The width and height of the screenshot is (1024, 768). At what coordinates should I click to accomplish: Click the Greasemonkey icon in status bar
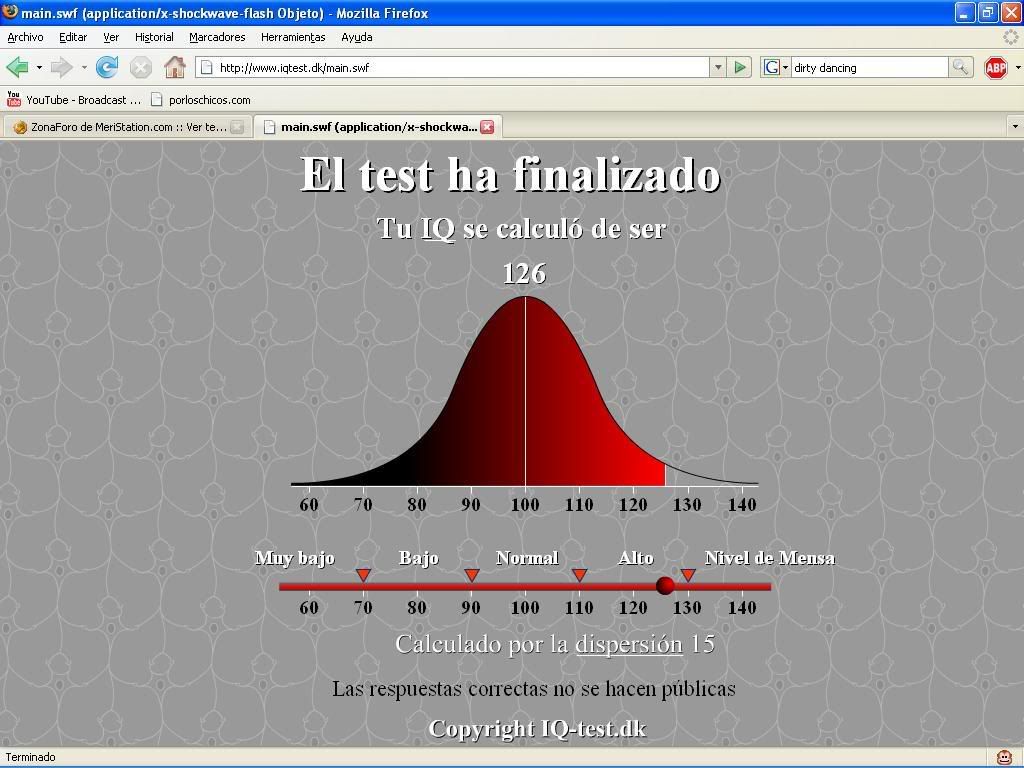pyautogui.click(x=1004, y=757)
